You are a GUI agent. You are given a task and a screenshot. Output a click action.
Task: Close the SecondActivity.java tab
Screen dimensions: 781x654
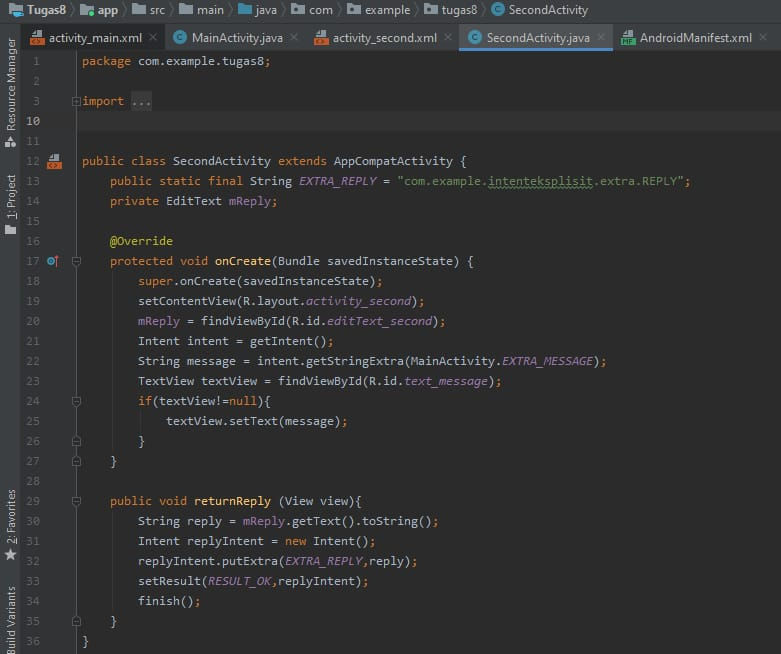(x=601, y=37)
